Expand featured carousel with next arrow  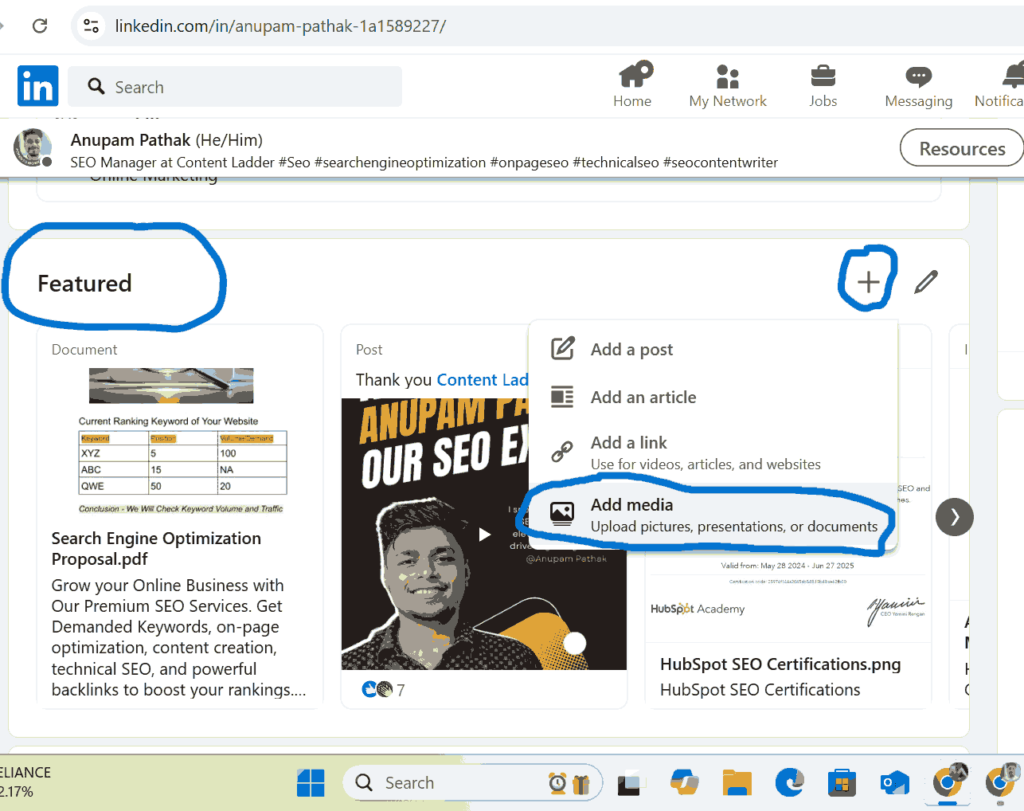[x=954, y=516]
